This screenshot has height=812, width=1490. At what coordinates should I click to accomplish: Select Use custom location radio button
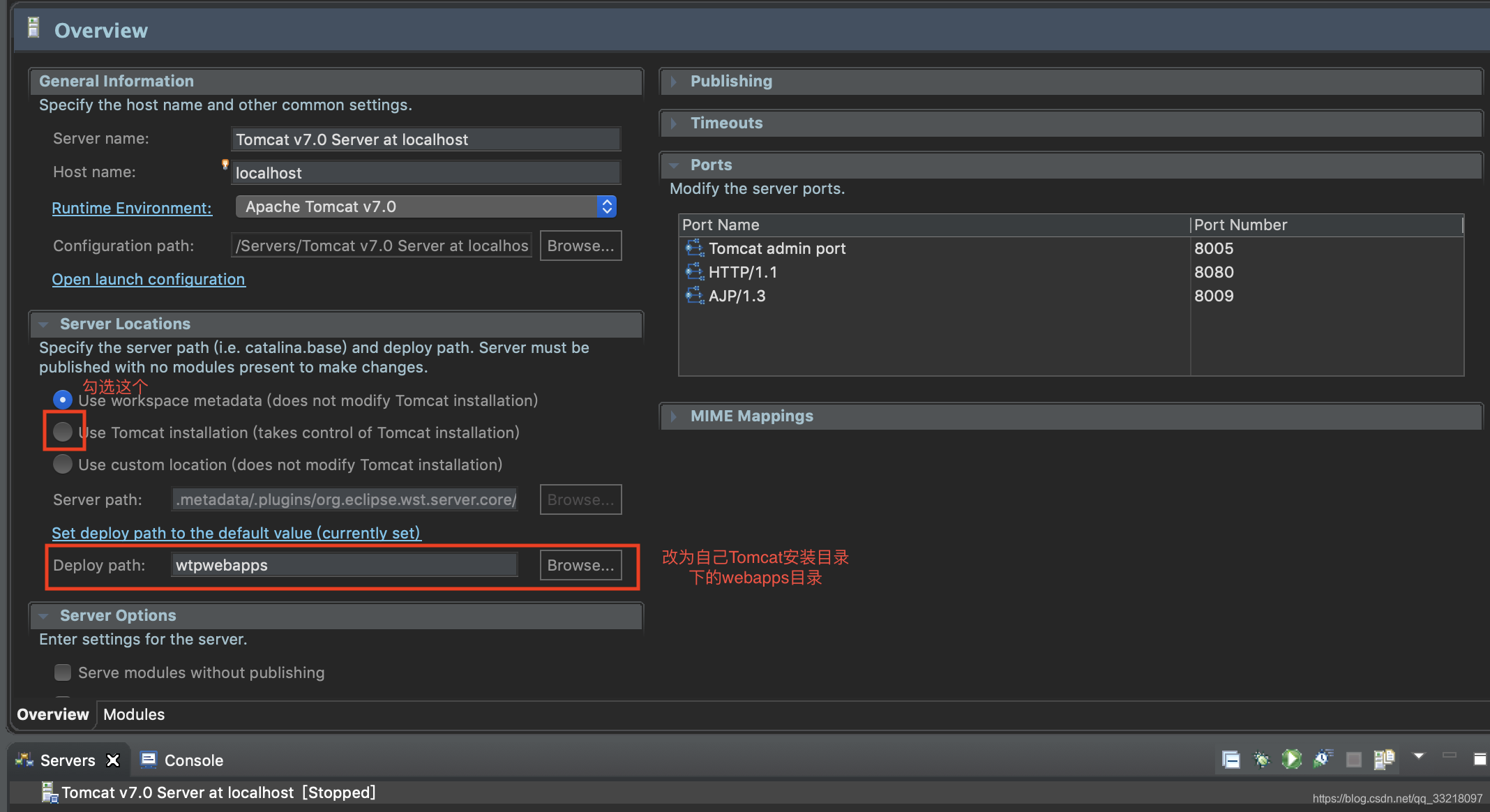tap(63, 464)
